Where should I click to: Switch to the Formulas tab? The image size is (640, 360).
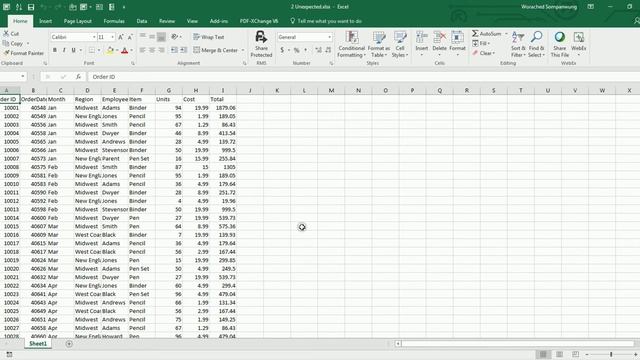coord(114,21)
